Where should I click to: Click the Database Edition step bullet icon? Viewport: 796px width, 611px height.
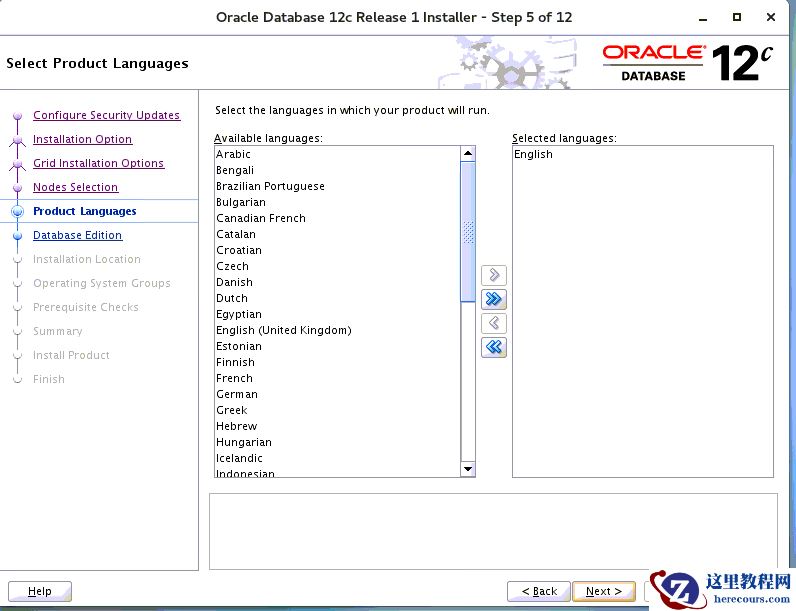(x=18, y=236)
